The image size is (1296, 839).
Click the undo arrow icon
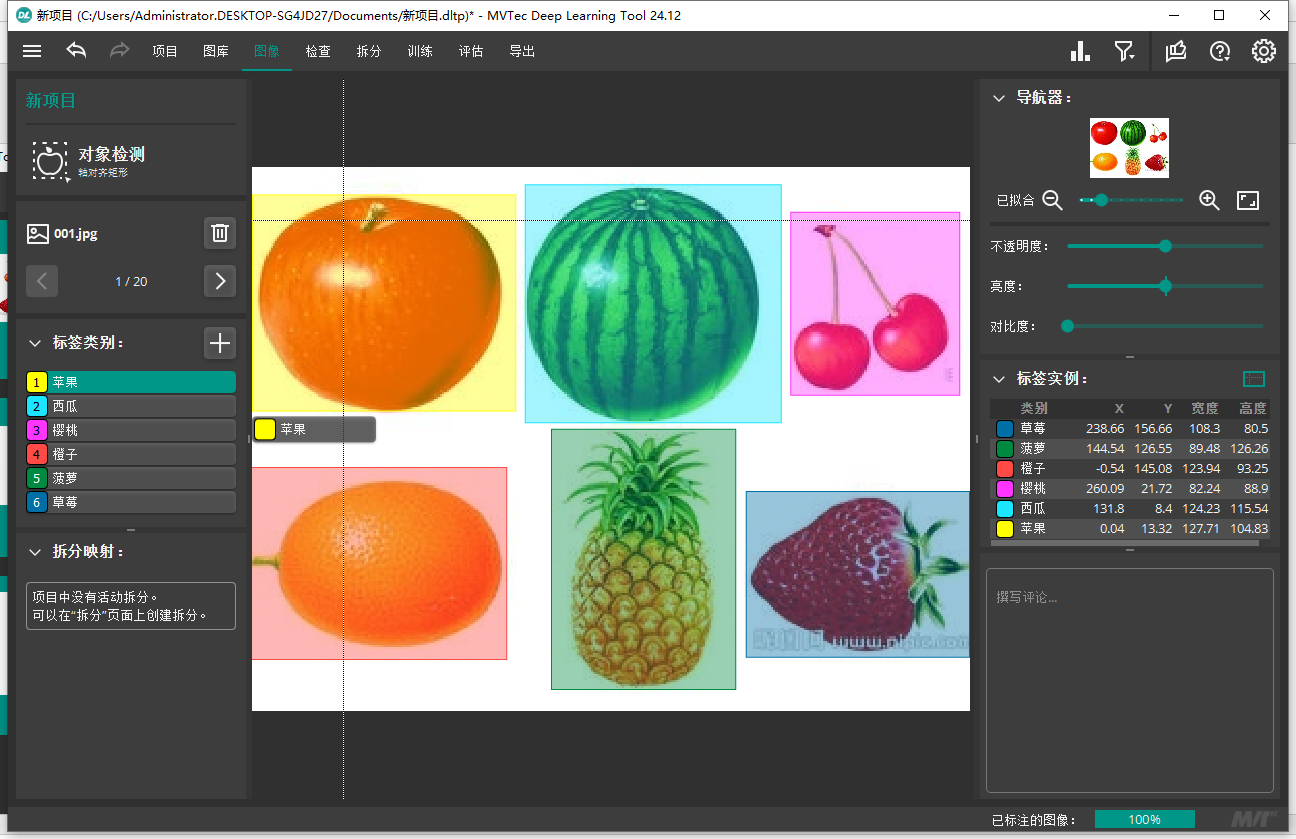(x=76, y=51)
